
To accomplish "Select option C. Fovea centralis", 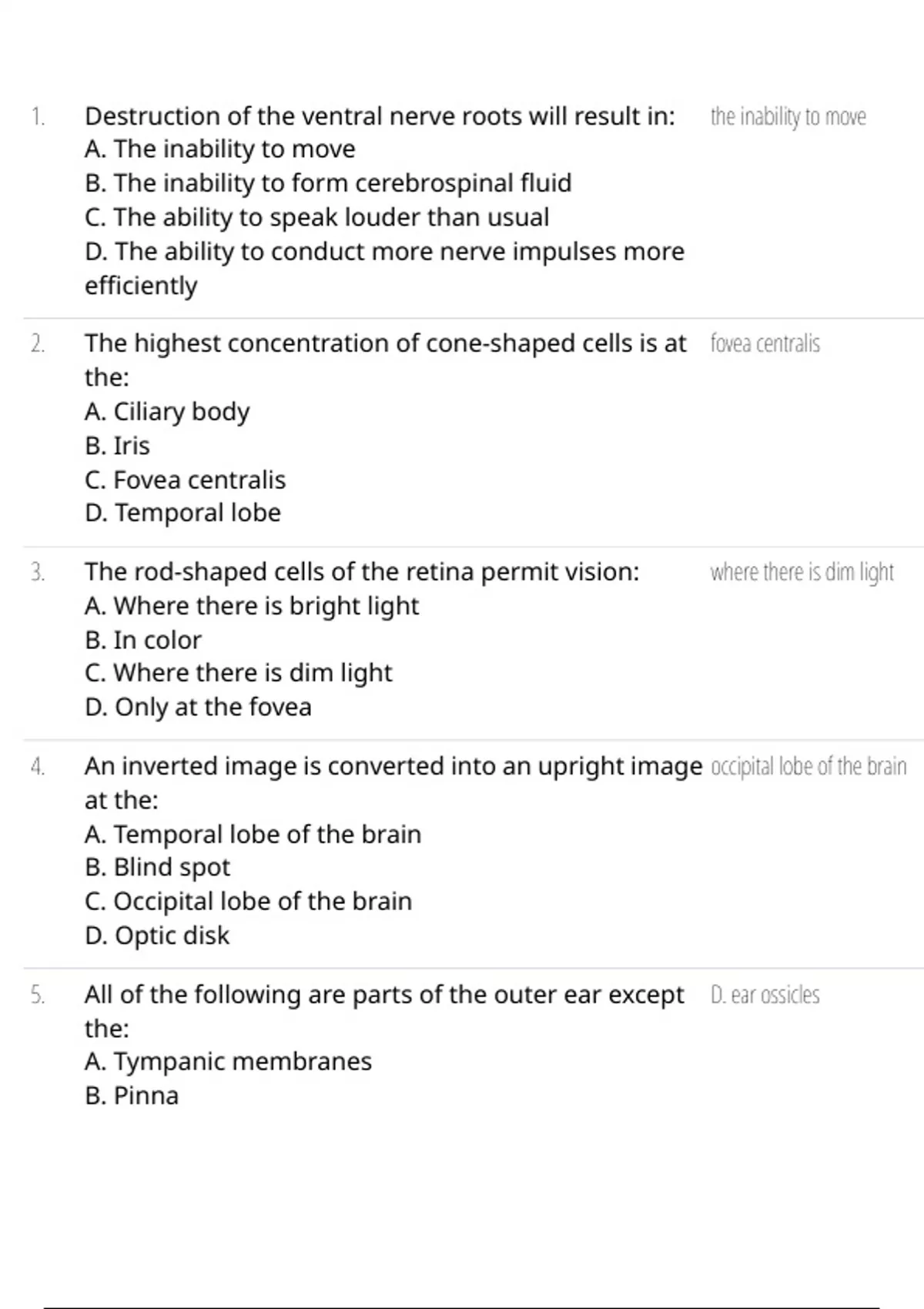I will [x=186, y=480].
